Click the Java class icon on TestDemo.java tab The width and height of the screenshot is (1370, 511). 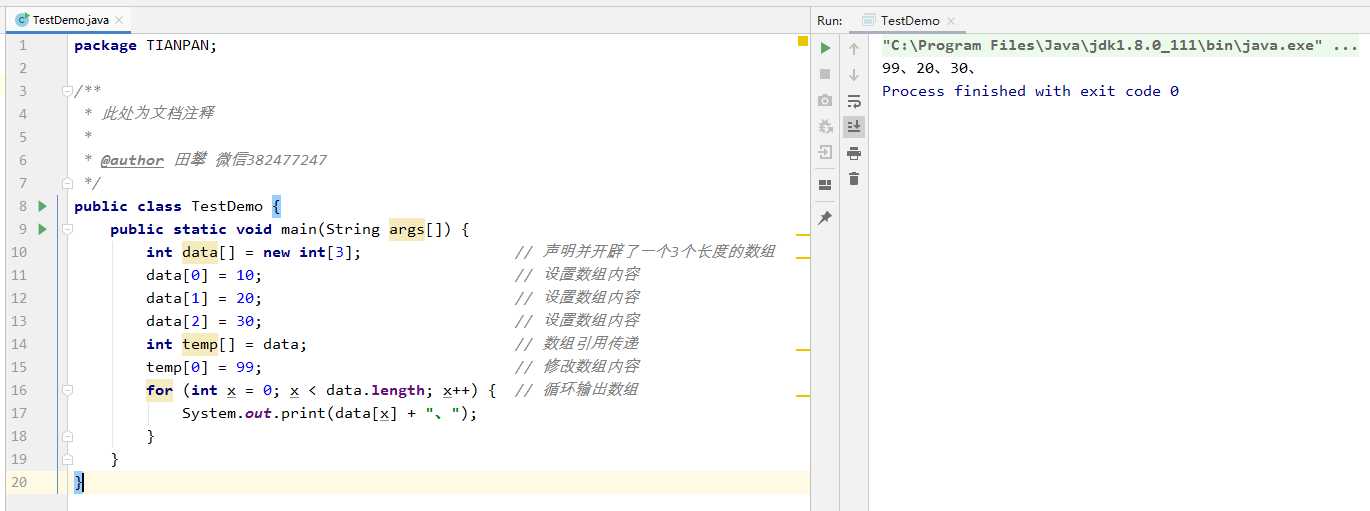pos(22,20)
